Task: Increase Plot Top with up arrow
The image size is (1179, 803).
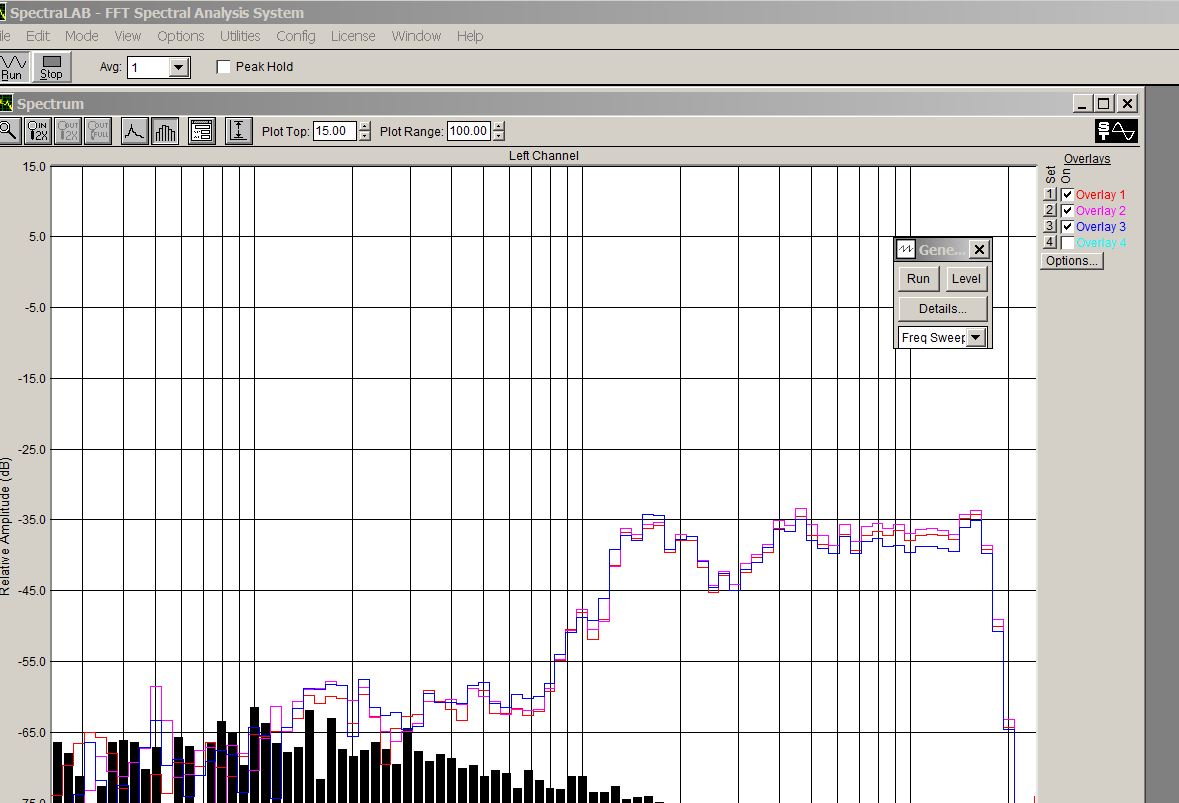Action: tap(365, 126)
